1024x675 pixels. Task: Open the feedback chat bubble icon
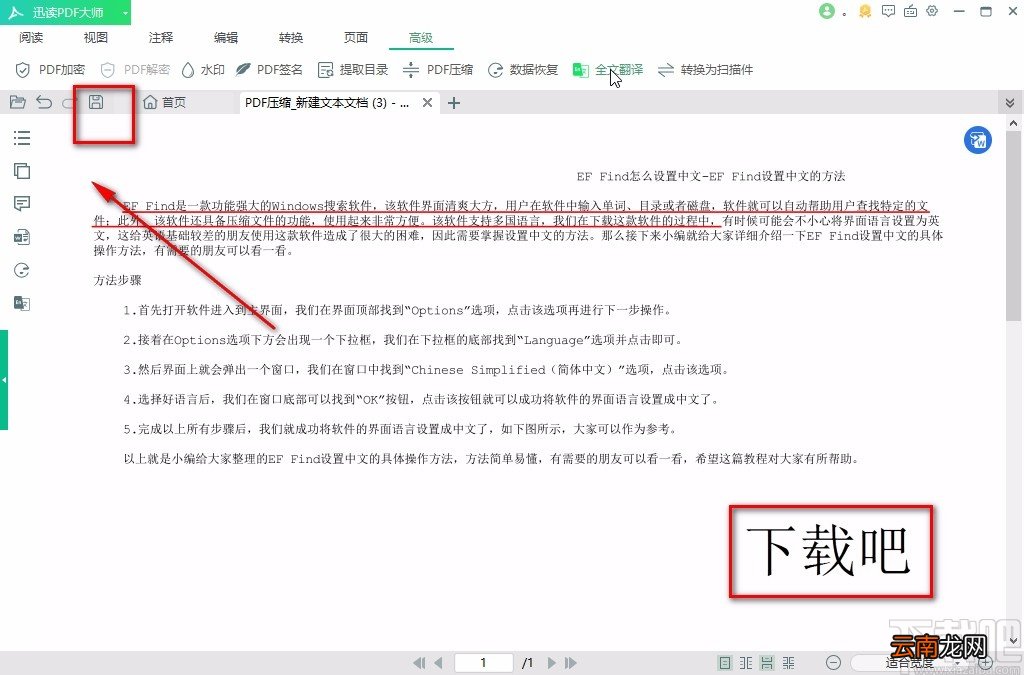[x=888, y=11]
